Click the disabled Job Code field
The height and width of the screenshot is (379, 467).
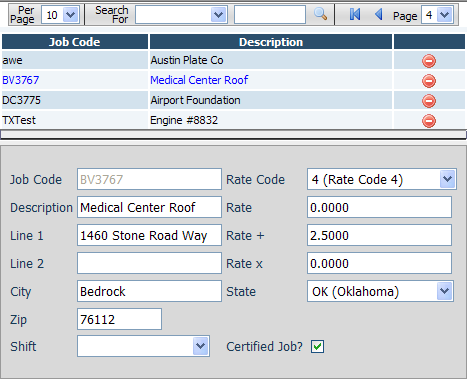(x=149, y=179)
